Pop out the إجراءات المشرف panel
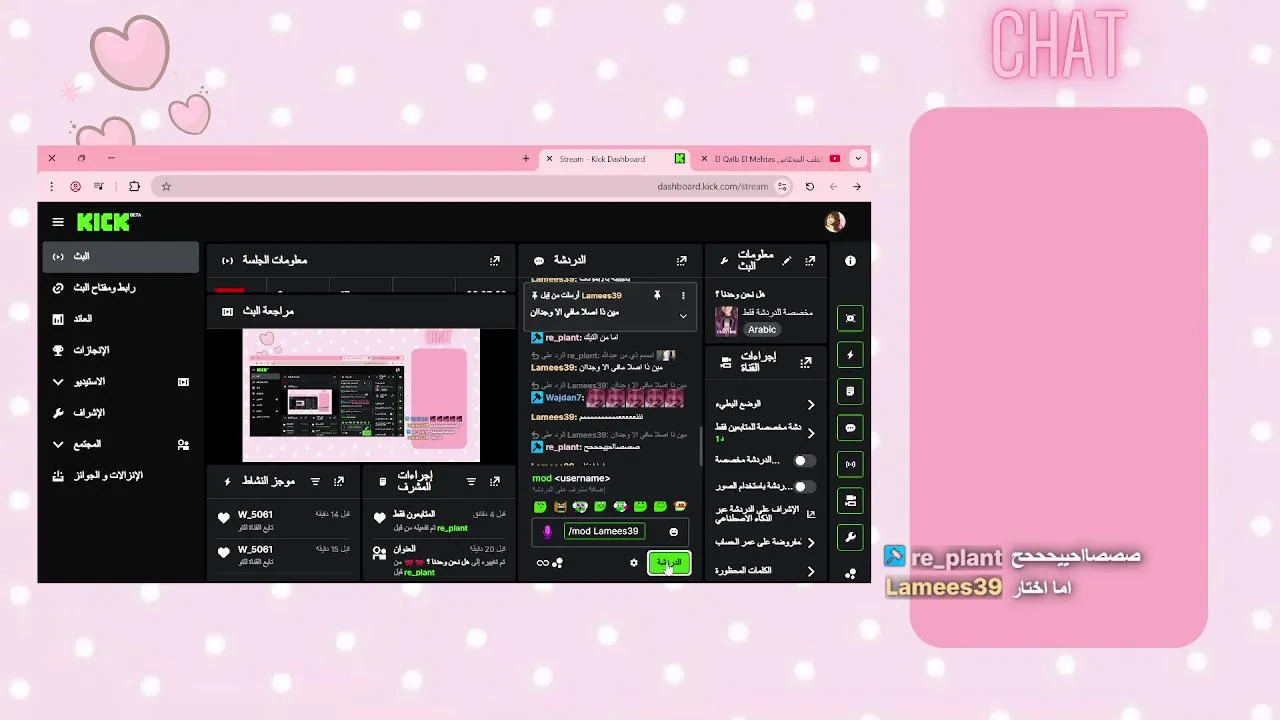The width and height of the screenshot is (1280, 720). [494, 481]
